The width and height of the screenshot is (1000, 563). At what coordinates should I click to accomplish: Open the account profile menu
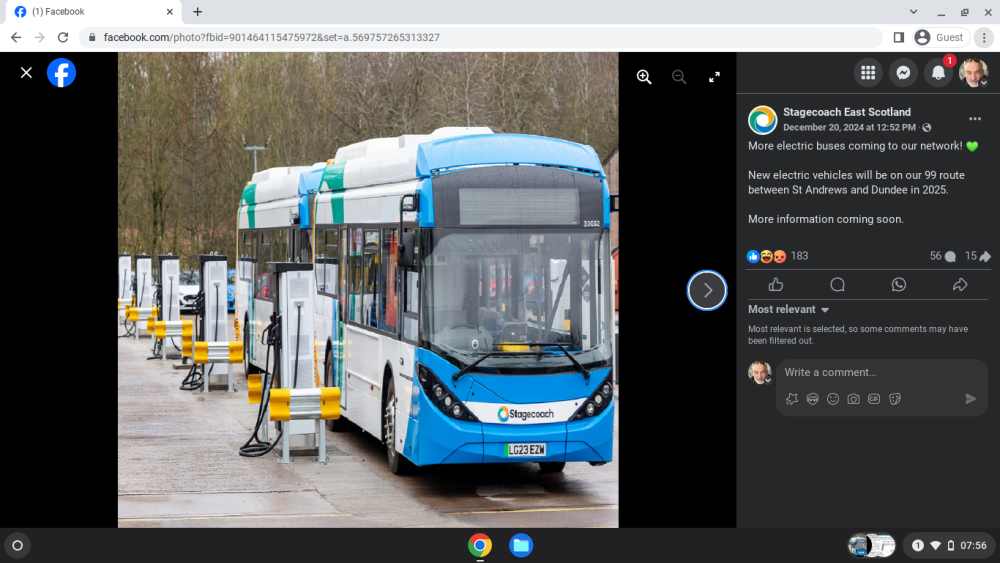click(x=973, y=73)
